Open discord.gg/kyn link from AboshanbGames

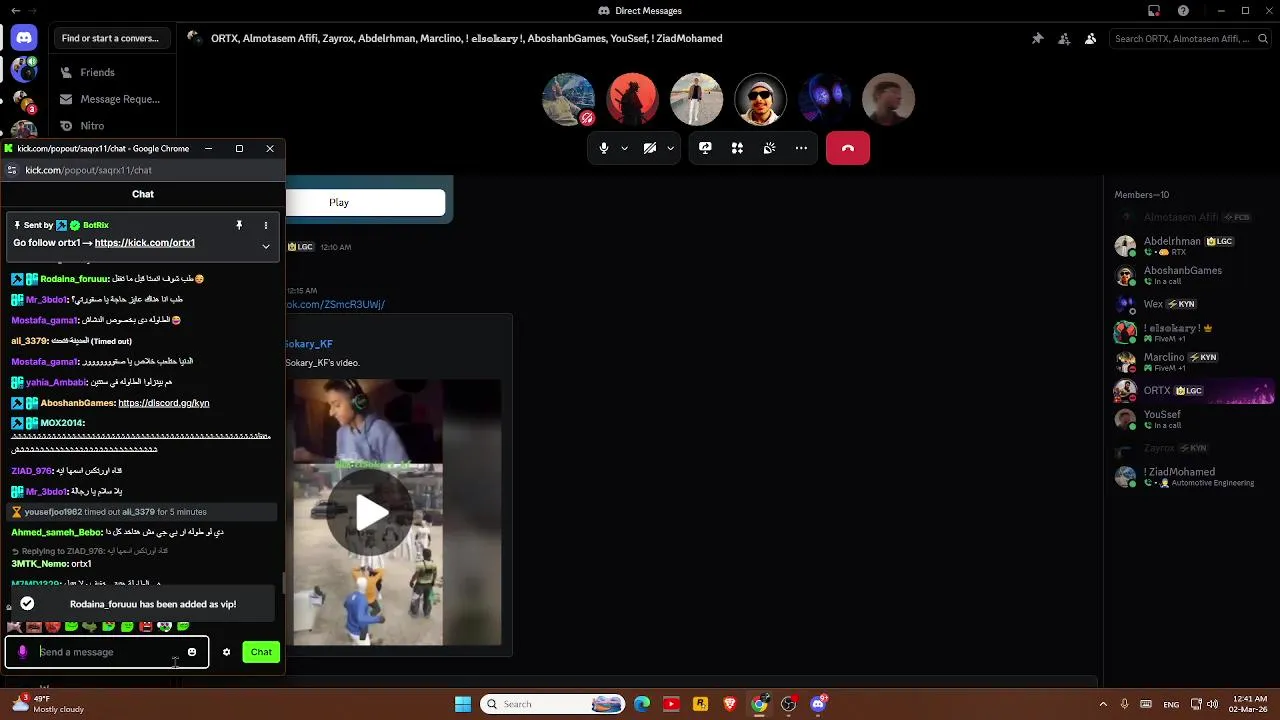point(163,403)
